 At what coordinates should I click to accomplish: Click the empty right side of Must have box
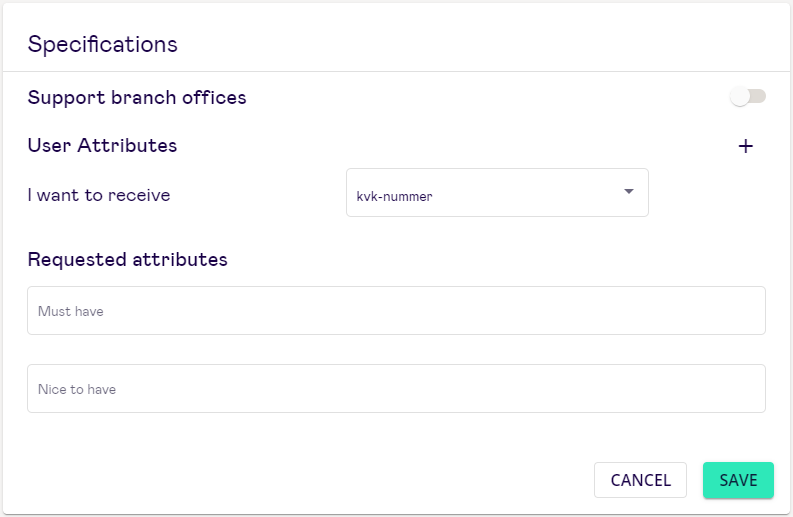tap(607, 311)
